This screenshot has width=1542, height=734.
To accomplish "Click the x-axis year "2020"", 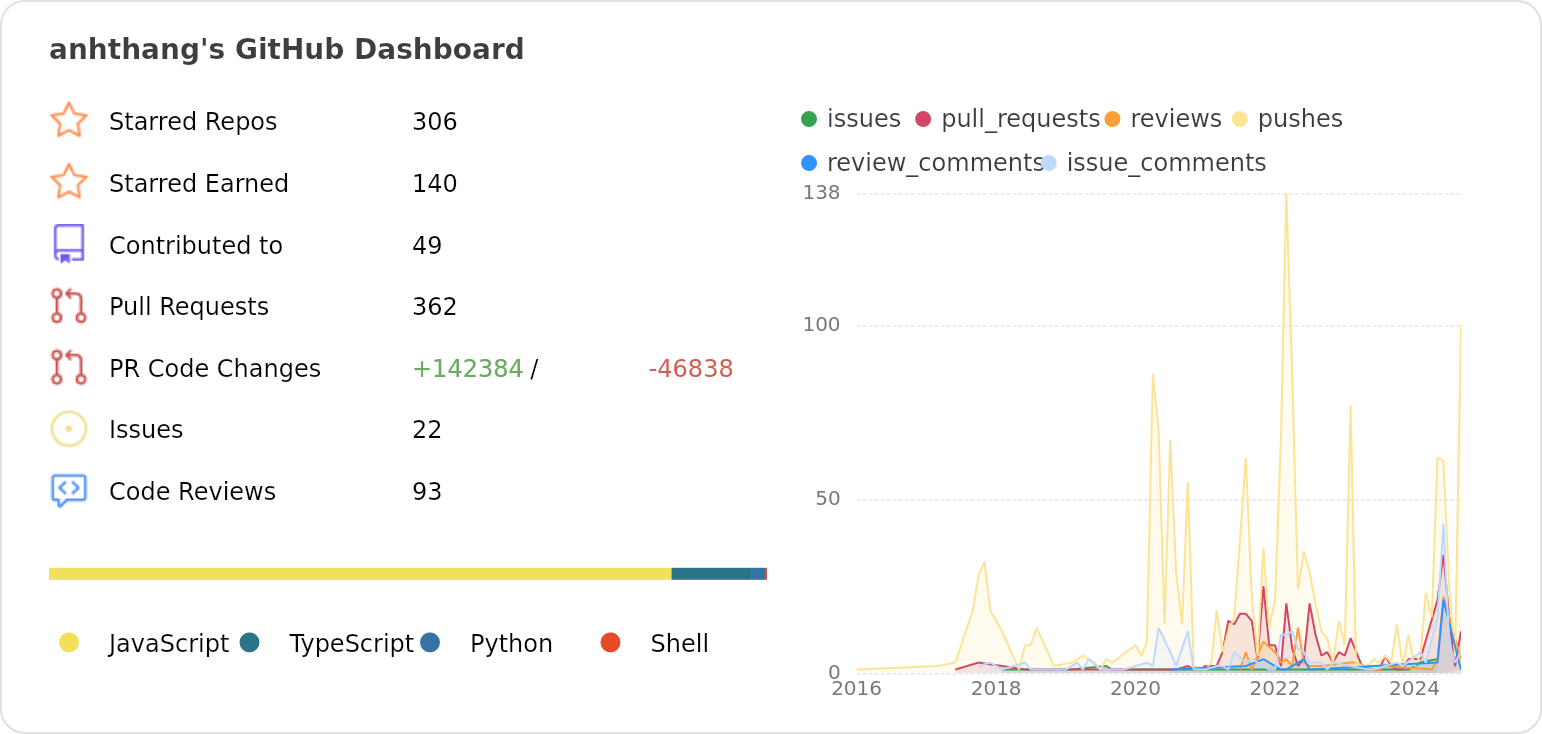I will coord(1135,689).
